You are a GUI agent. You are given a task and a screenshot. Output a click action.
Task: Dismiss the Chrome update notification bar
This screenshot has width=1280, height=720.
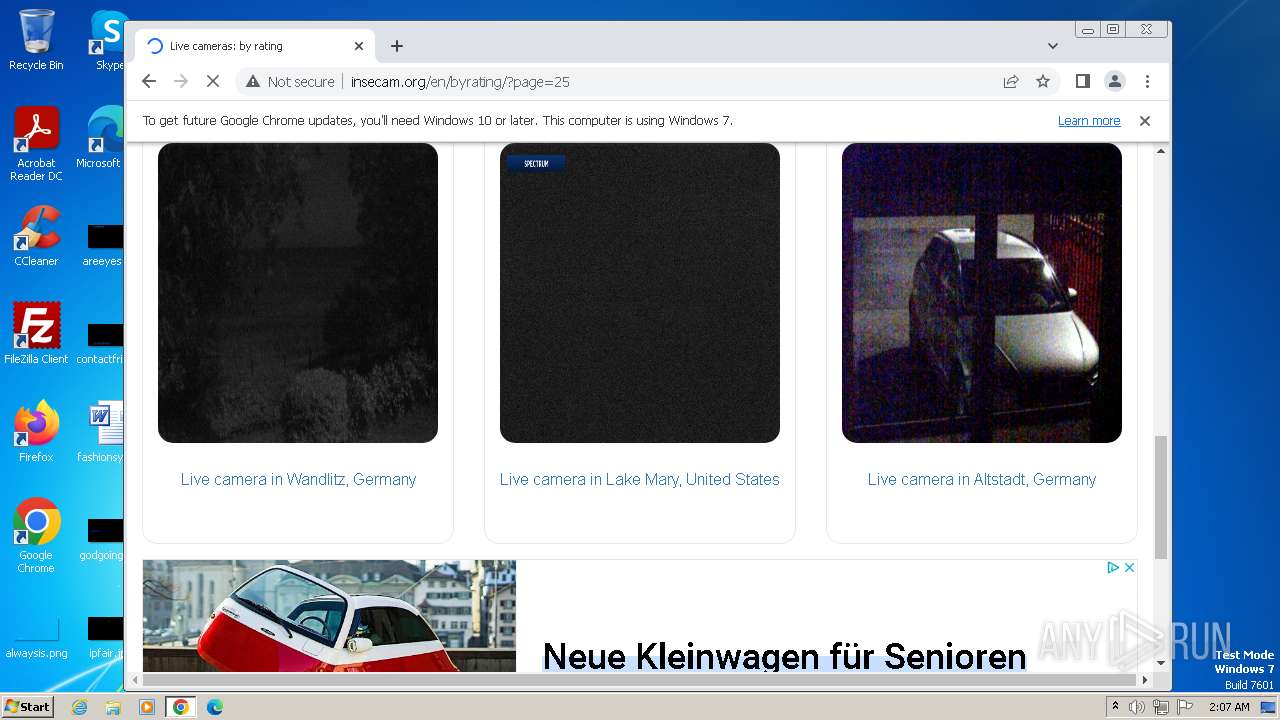pos(1145,121)
